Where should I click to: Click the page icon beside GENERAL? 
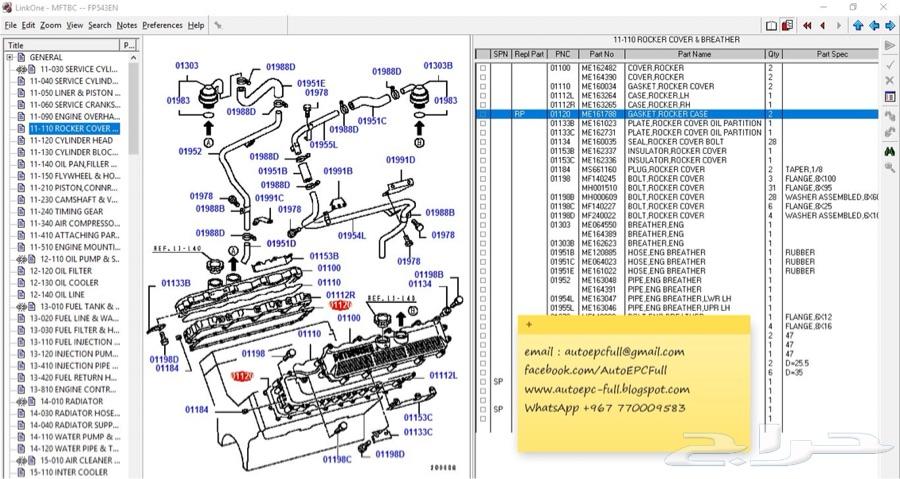point(21,57)
